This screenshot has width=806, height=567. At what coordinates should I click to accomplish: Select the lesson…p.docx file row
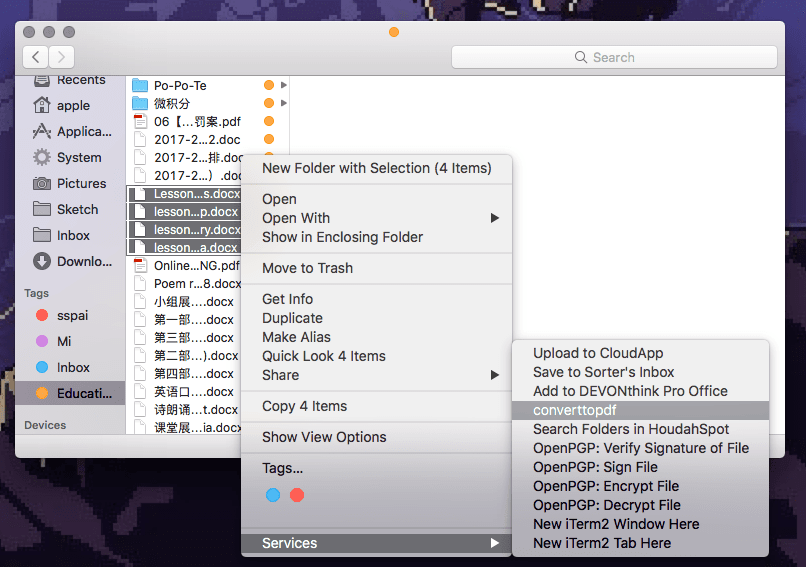point(184,212)
